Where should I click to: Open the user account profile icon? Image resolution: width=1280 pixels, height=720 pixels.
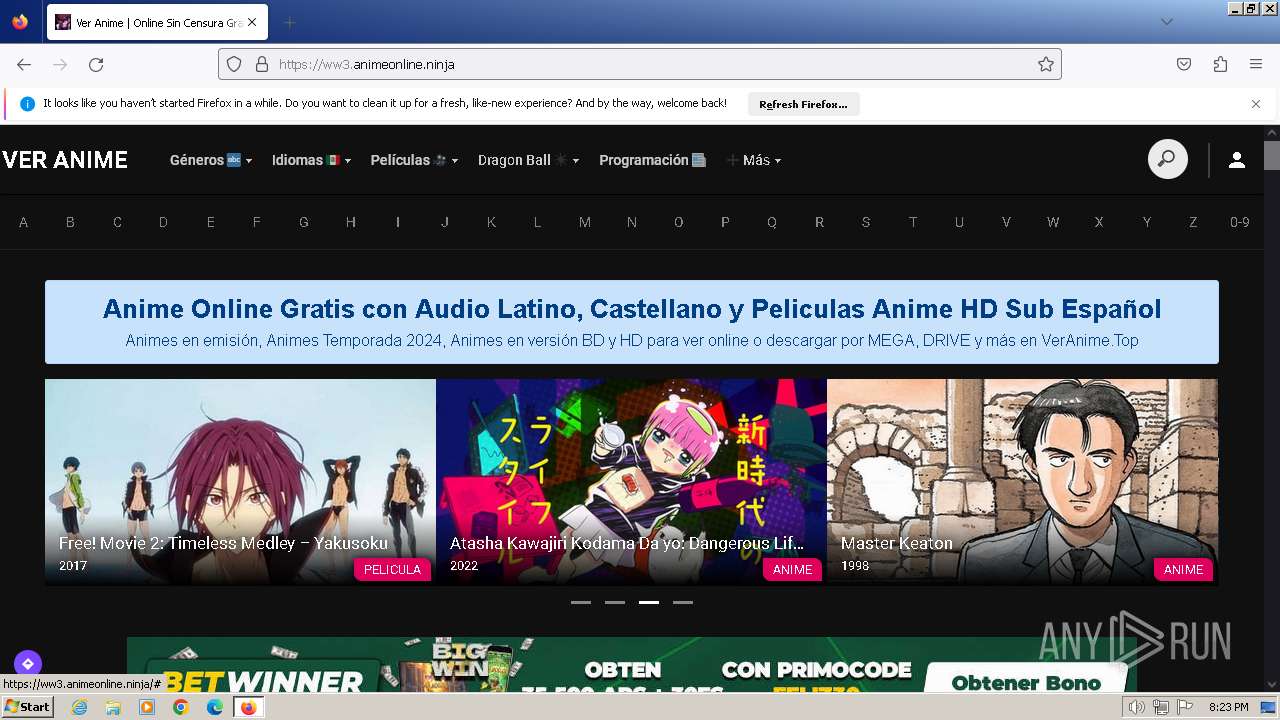coord(1237,160)
